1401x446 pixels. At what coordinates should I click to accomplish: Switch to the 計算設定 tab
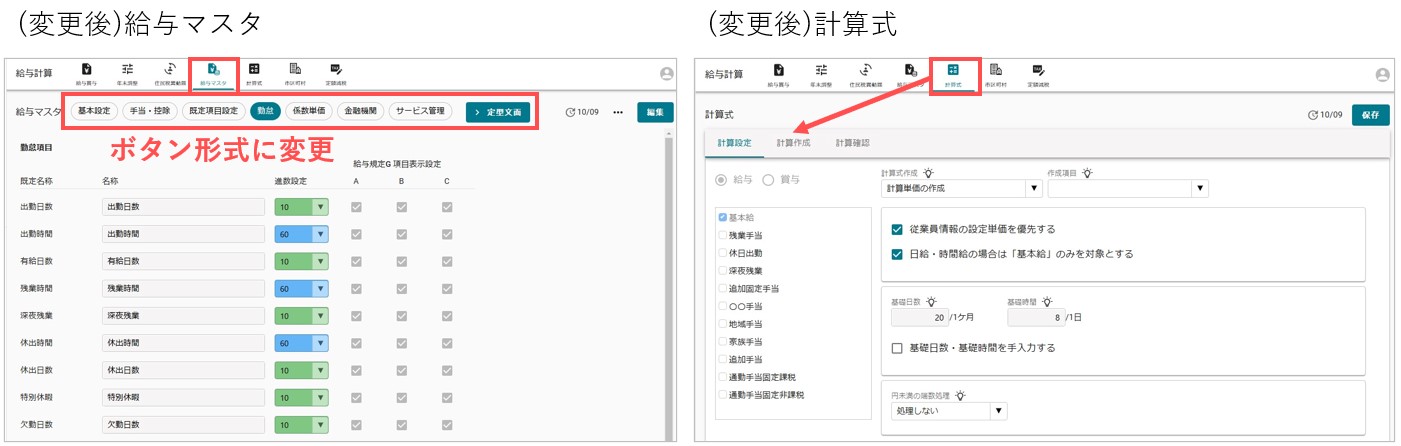(x=735, y=143)
